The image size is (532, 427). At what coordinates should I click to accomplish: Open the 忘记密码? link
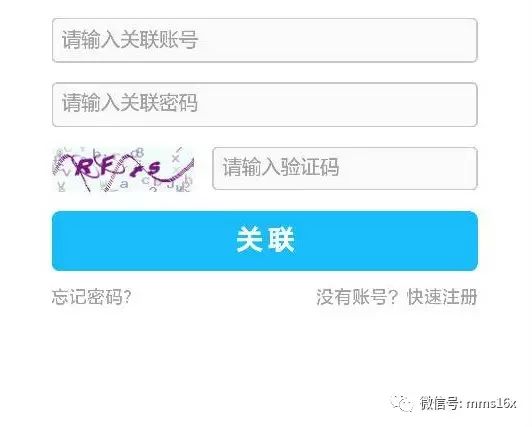click(91, 297)
